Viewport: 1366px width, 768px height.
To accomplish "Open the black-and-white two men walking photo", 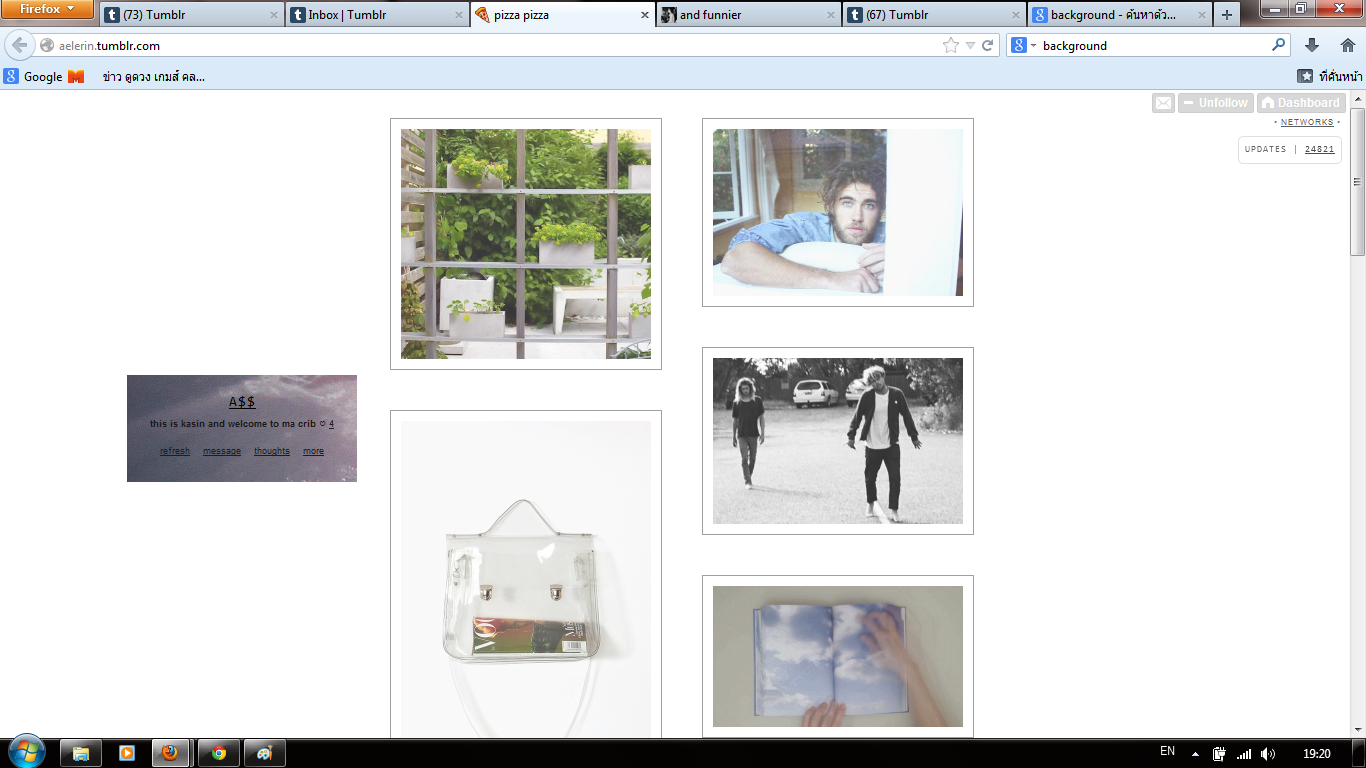I will pos(838,441).
